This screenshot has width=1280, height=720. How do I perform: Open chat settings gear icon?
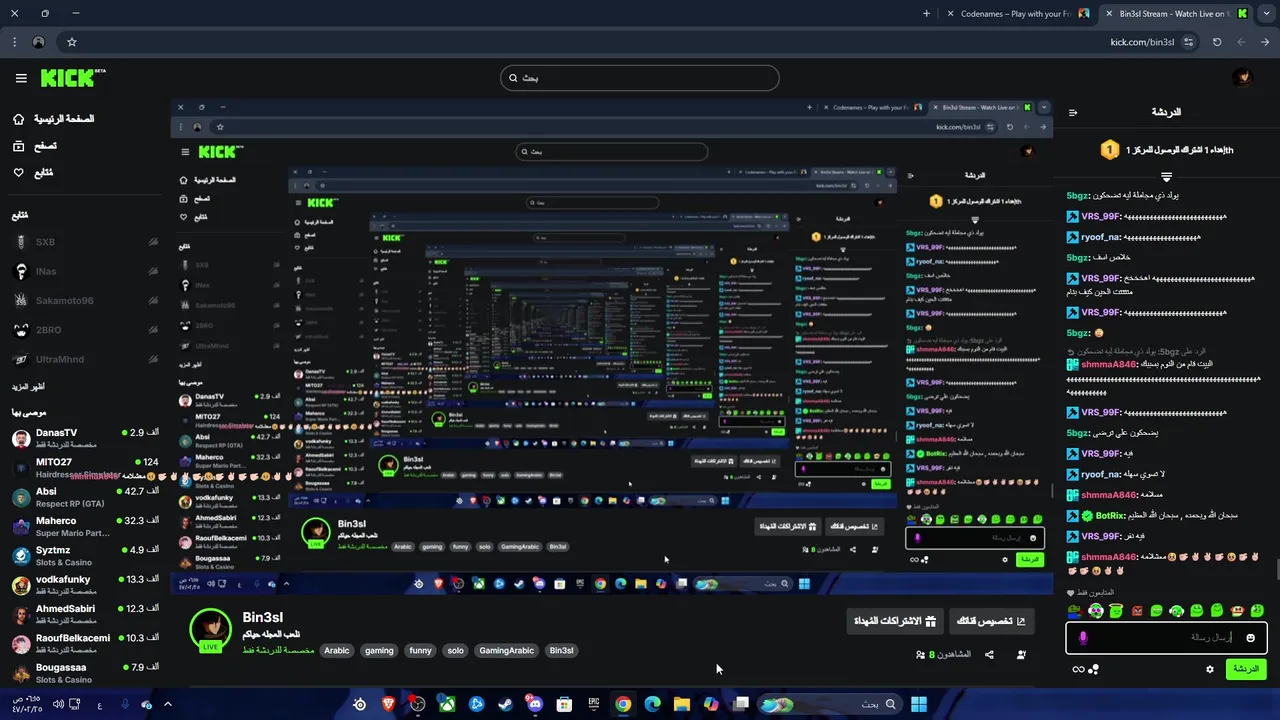point(1210,669)
